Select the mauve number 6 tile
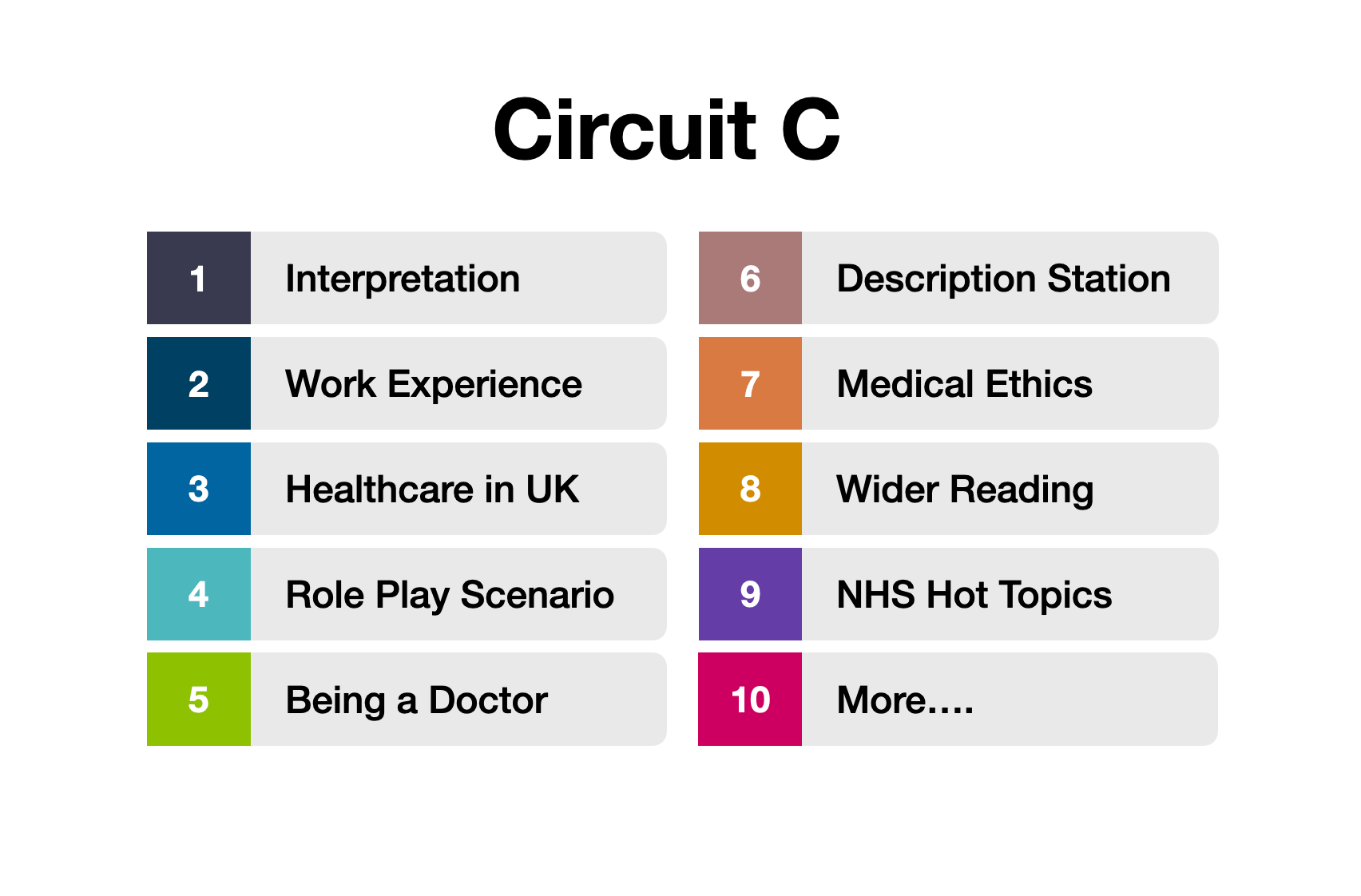The width and height of the screenshot is (1361, 896). coord(750,278)
